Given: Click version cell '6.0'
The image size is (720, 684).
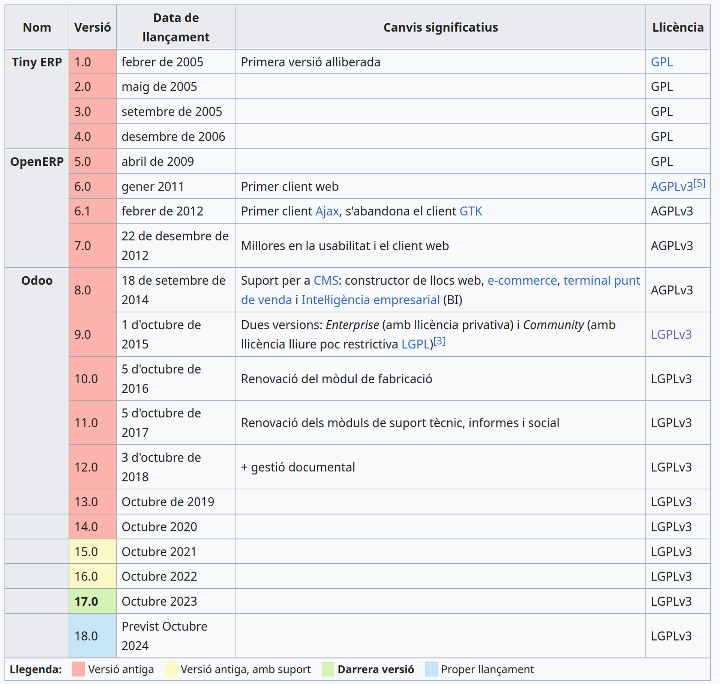Looking at the screenshot, I should [93, 187].
